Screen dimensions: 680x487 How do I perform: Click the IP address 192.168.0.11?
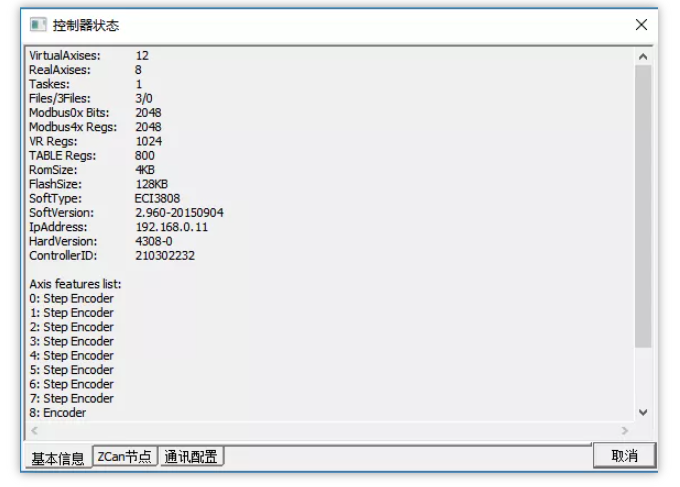172,227
